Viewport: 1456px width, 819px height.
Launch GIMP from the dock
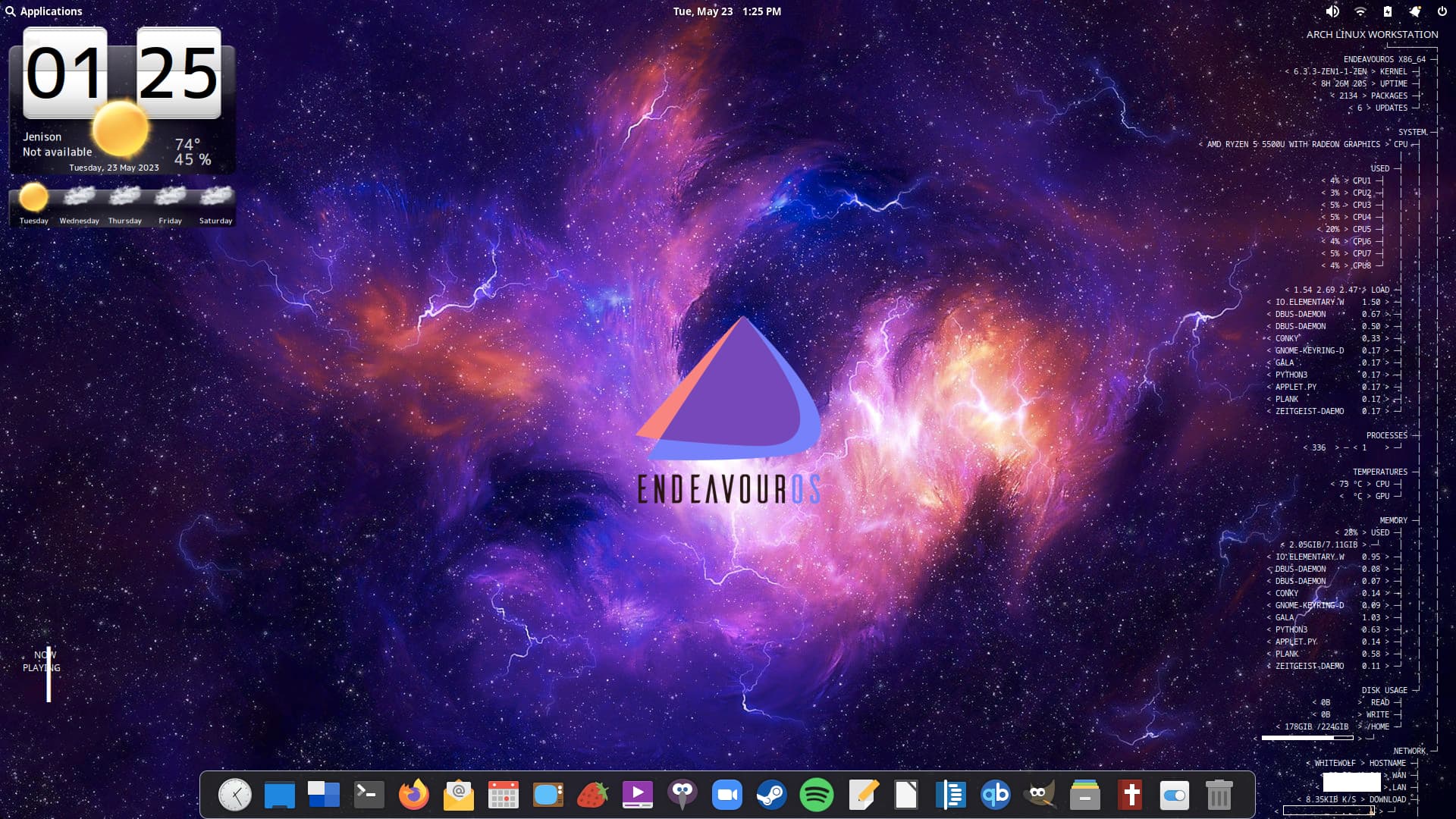click(1040, 795)
